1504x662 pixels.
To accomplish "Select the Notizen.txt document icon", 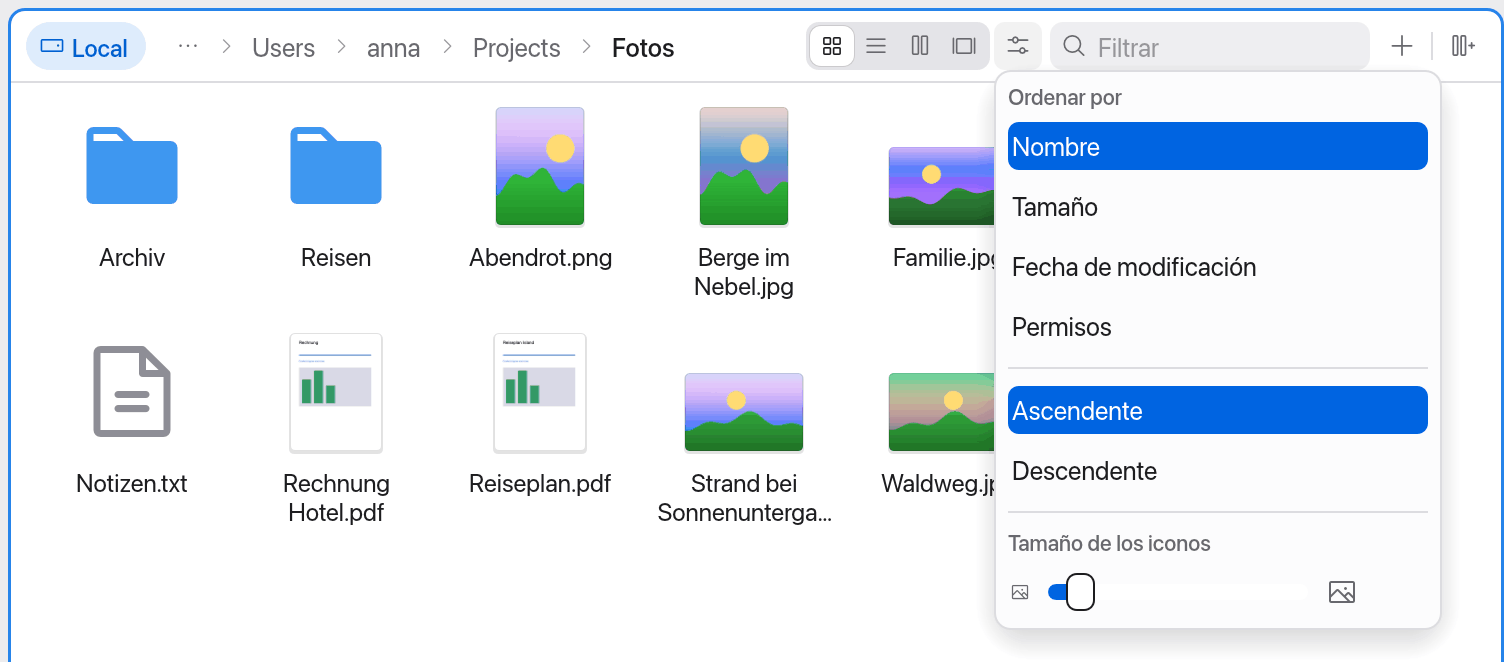I will pos(132,391).
